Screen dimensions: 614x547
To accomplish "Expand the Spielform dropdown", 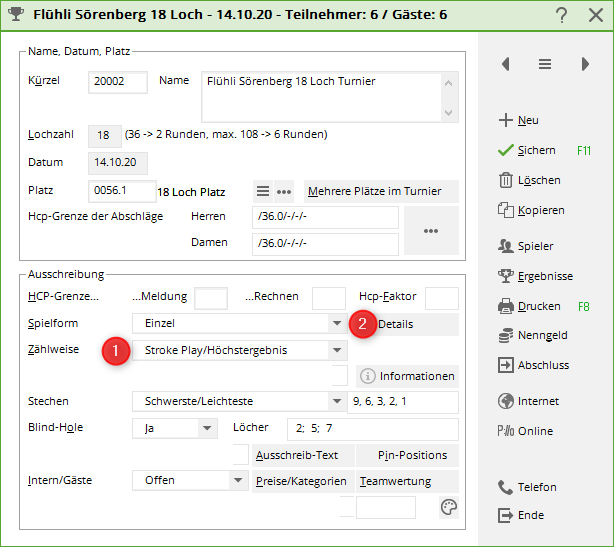I will click(x=337, y=324).
